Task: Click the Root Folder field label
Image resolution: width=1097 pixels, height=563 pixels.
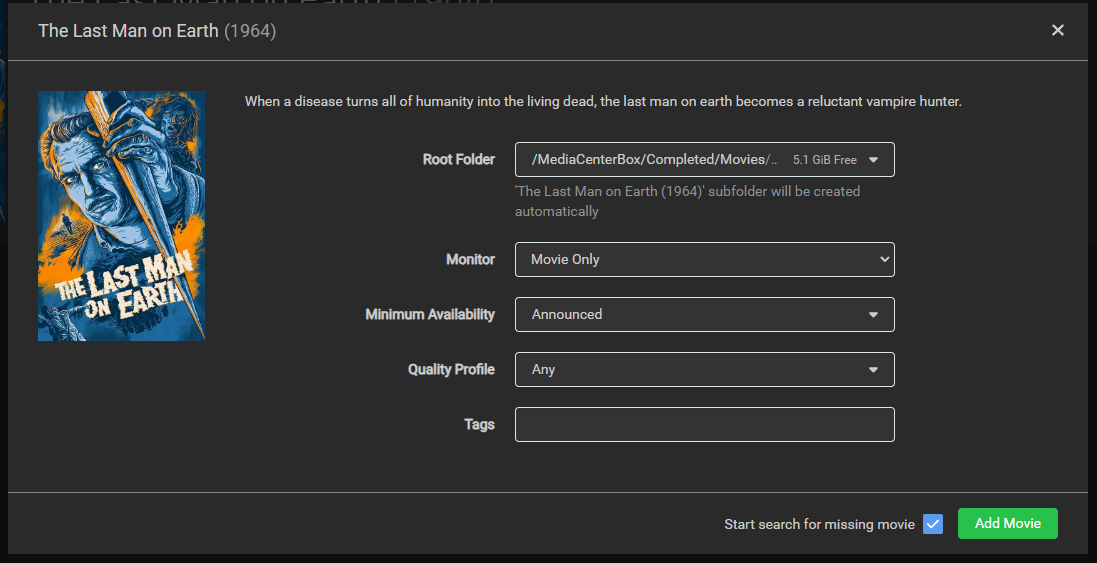Action: tap(458, 160)
